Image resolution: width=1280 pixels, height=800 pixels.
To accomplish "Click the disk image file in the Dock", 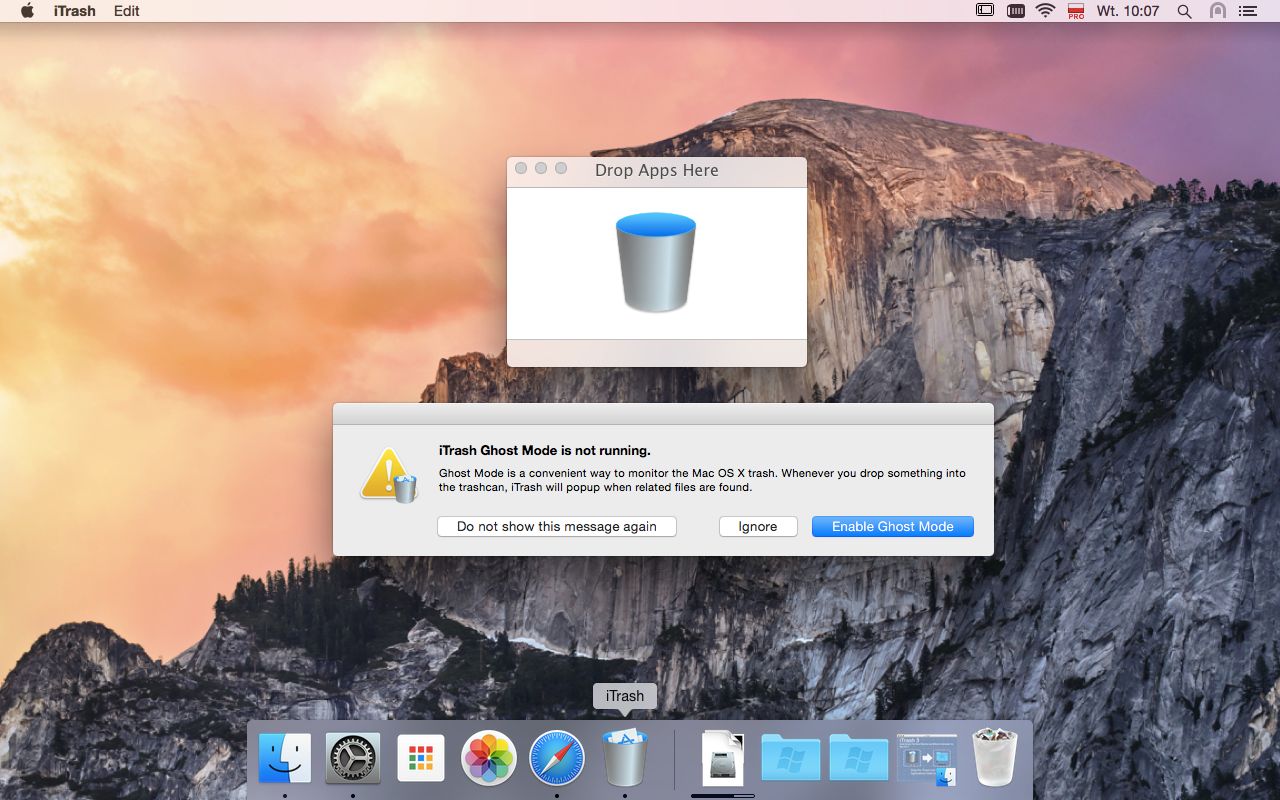I will pos(723,757).
